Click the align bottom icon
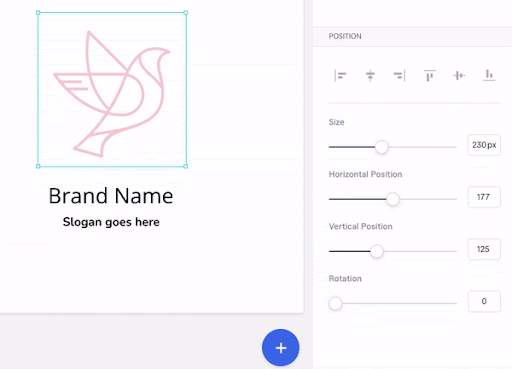This screenshot has height=369, width=512. [x=489, y=75]
